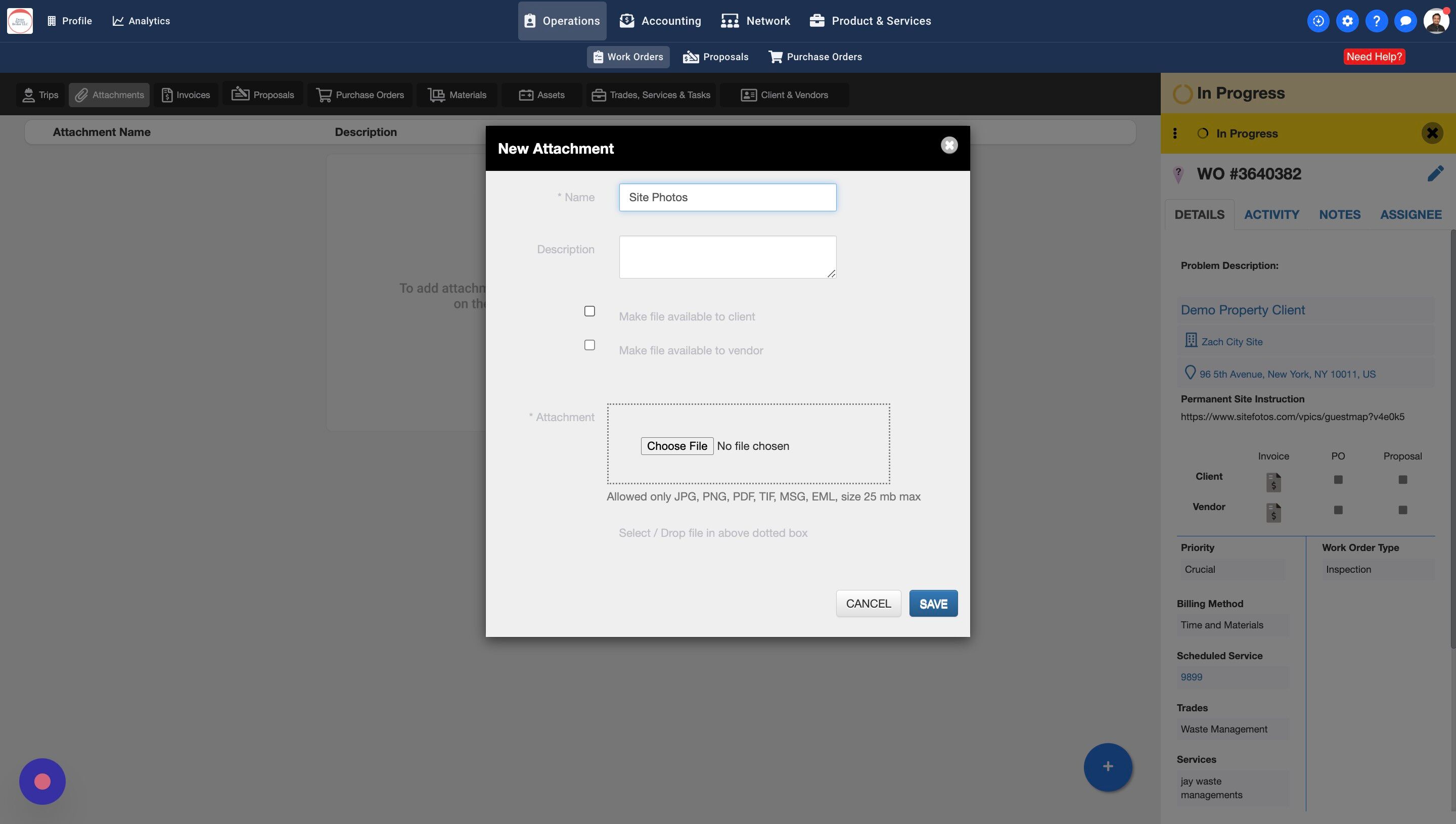The height and width of the screenshot is (824, 1456).
Task: Open the Trades, Services & Tasks tab
Action: pos(651,95)
